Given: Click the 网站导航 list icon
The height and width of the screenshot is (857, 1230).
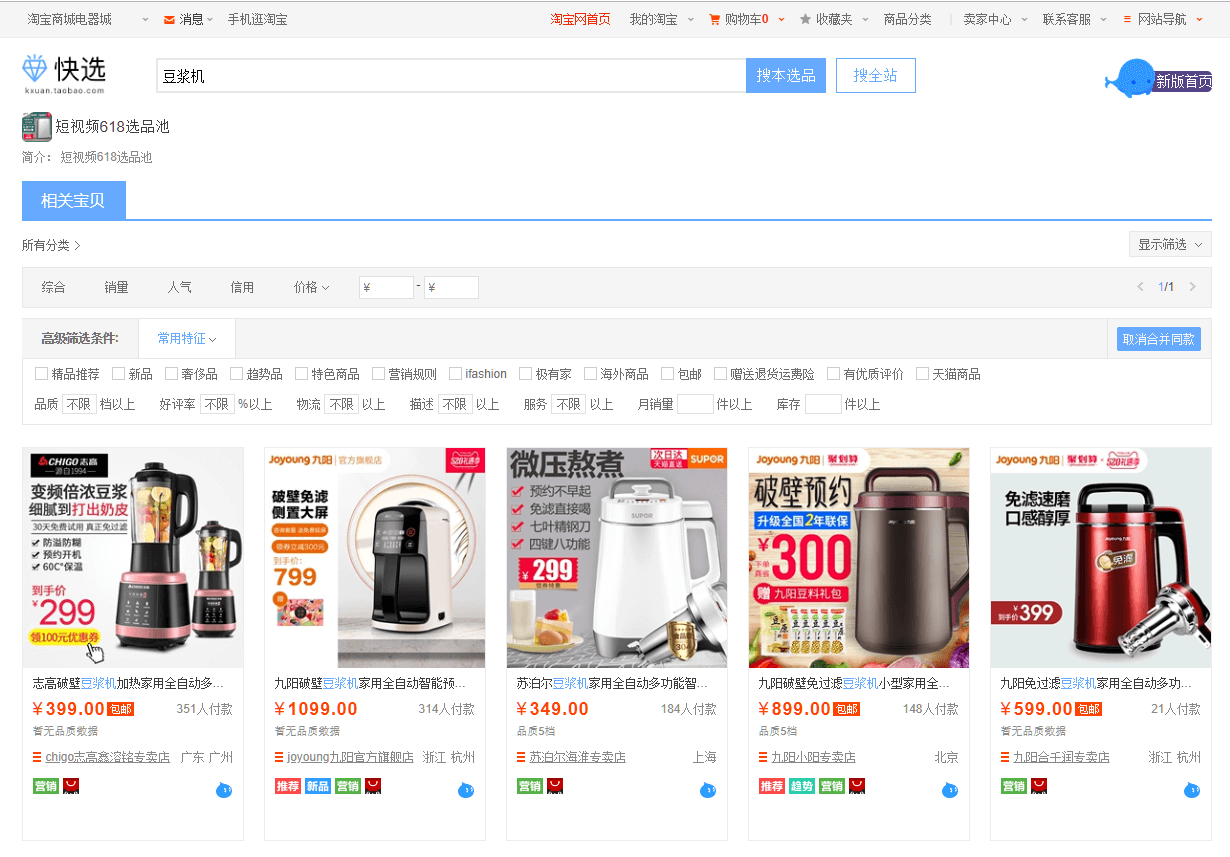Looking at the screenshot, I should [x=1128, y=19].
